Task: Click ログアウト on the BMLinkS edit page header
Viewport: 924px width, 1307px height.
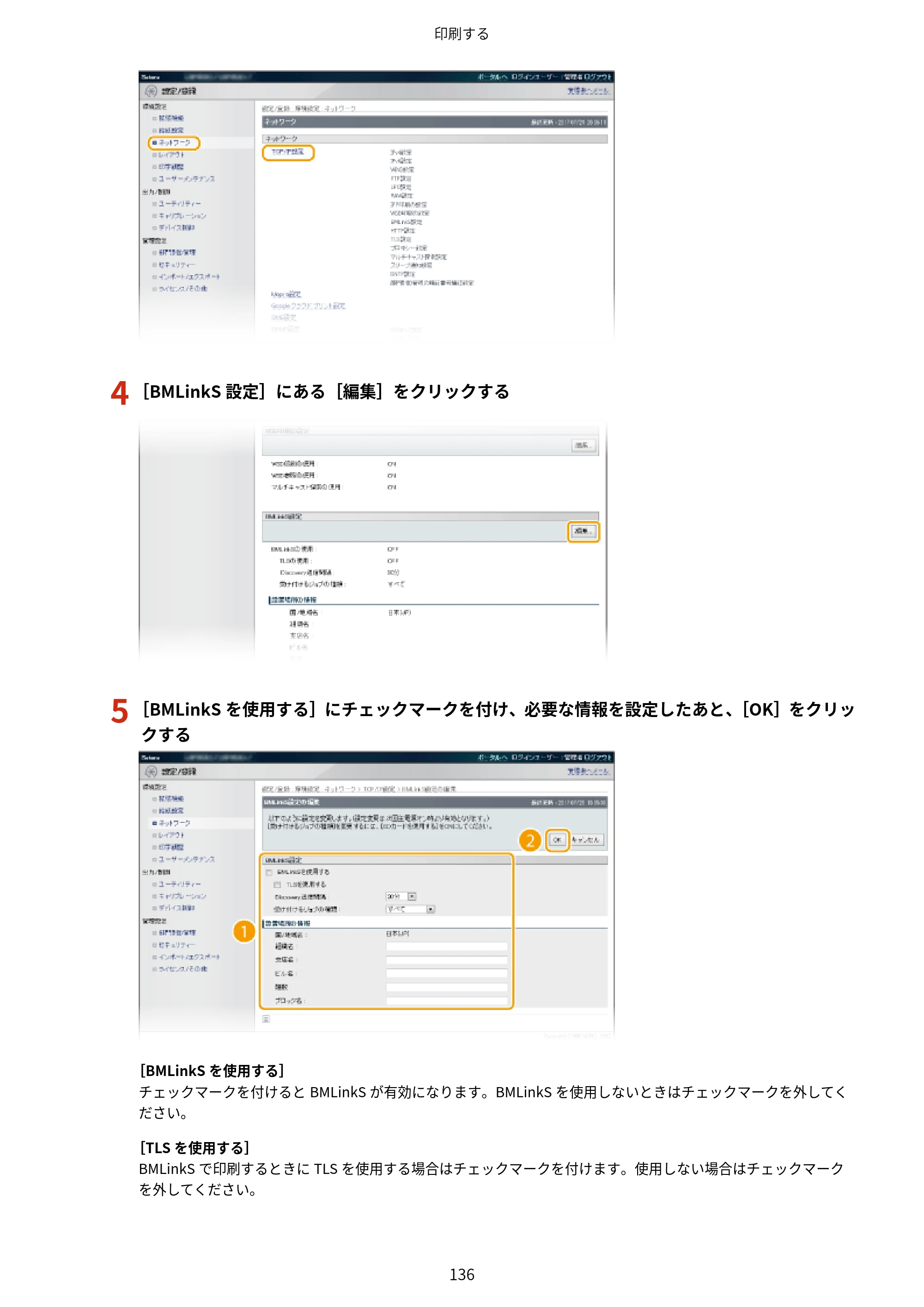Action: (x=597, y=757)
